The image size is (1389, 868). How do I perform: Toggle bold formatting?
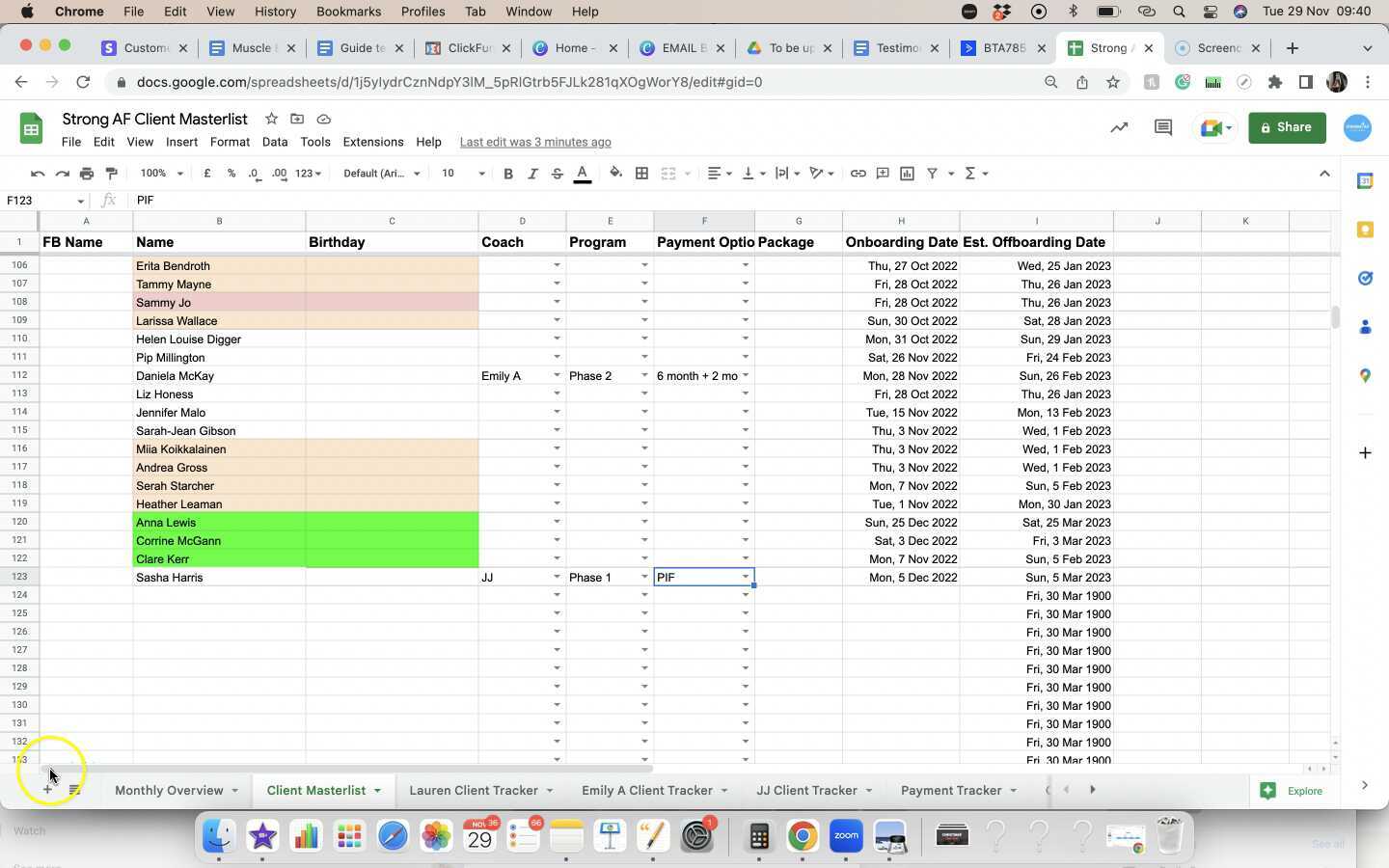point(508,174)
